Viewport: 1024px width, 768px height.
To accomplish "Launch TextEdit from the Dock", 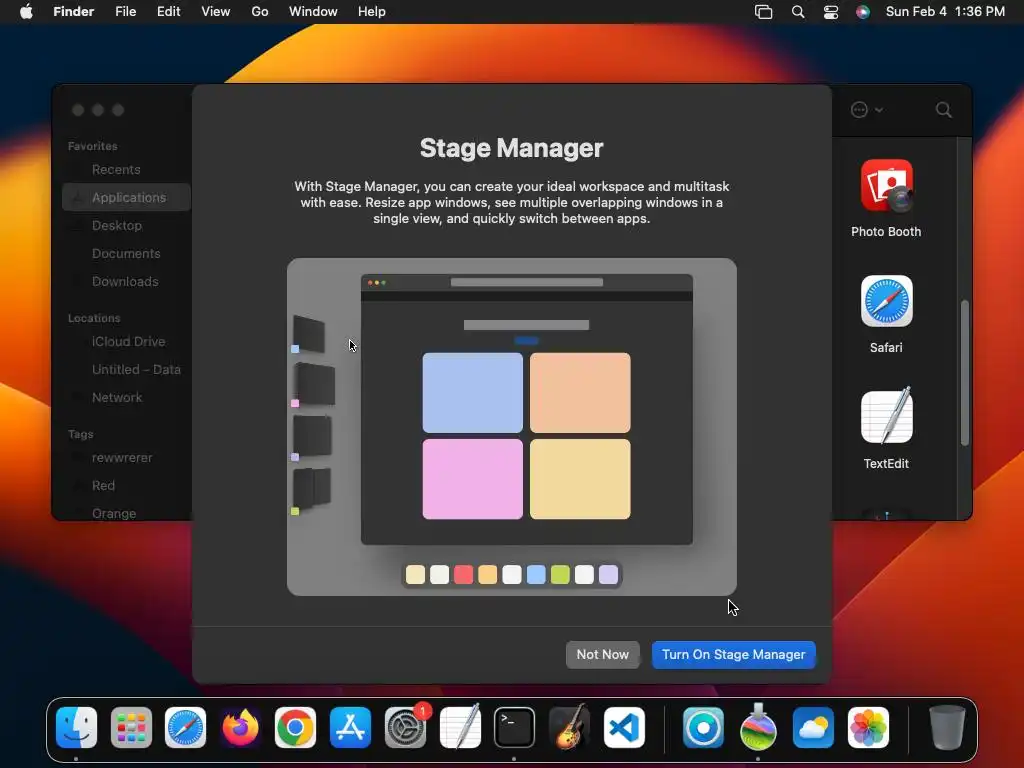I will [460, 727].
